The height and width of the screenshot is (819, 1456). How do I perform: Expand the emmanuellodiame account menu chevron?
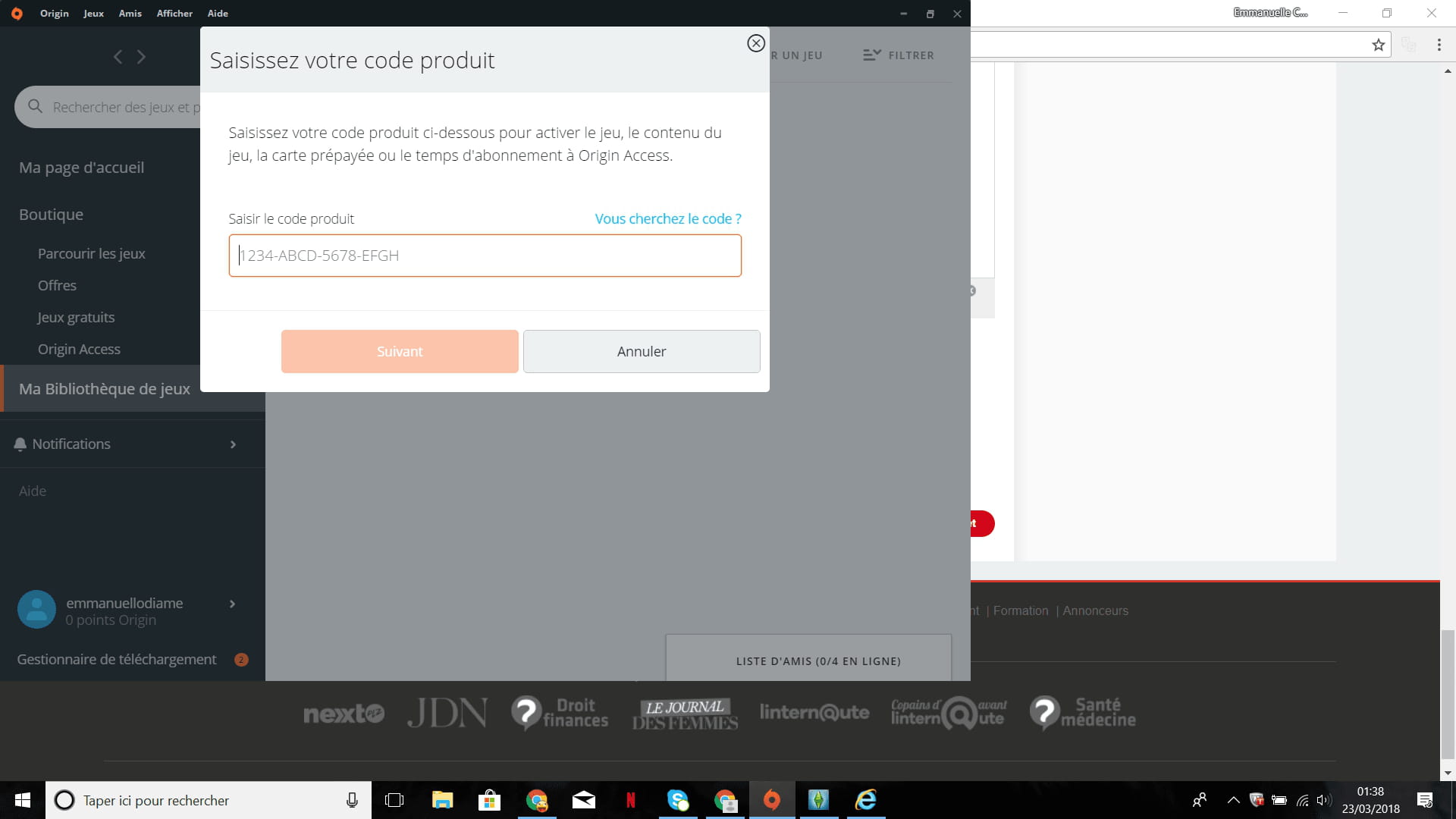pos(232,604)
